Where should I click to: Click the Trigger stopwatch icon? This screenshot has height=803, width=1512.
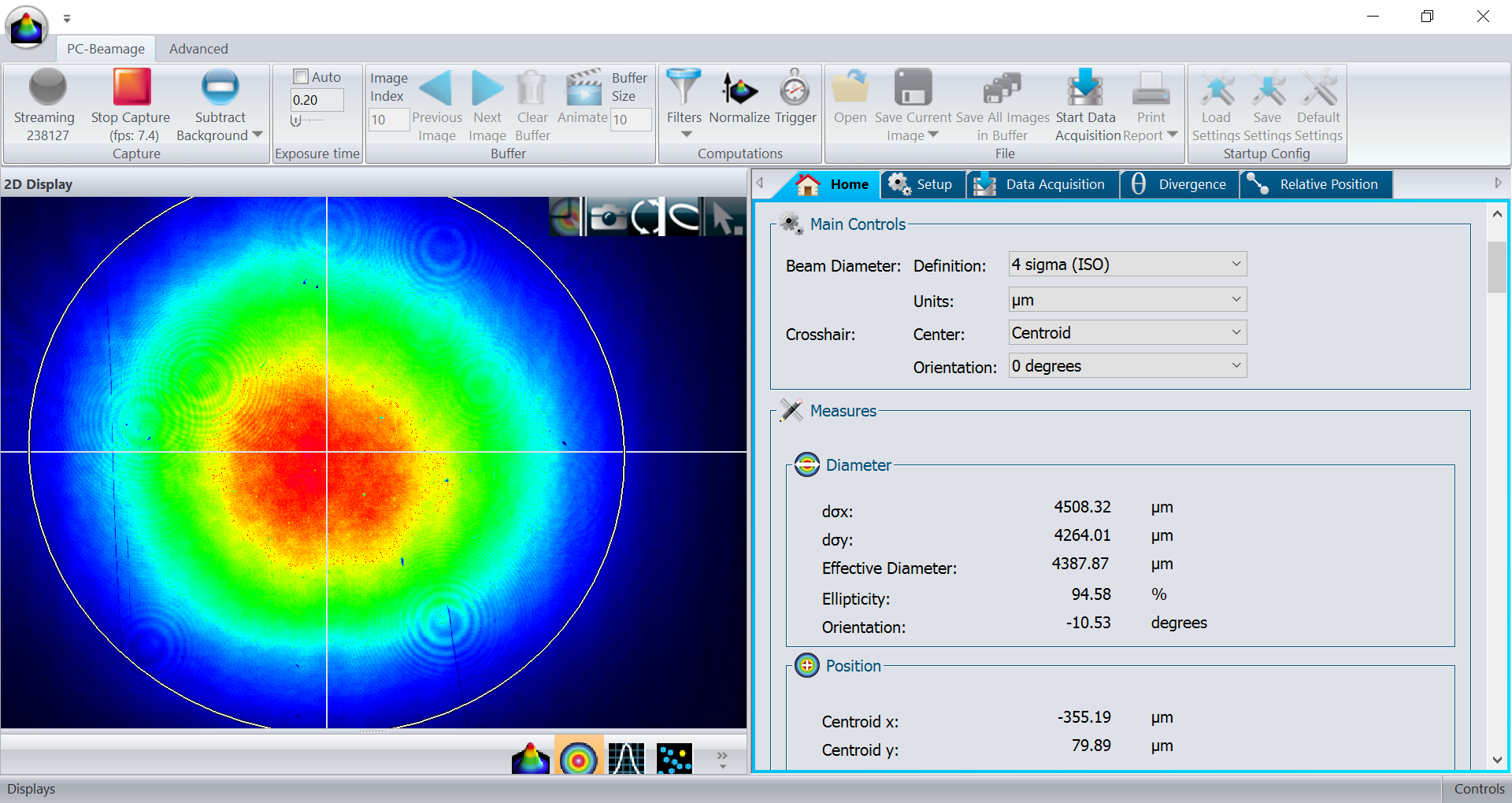(795, 88)
